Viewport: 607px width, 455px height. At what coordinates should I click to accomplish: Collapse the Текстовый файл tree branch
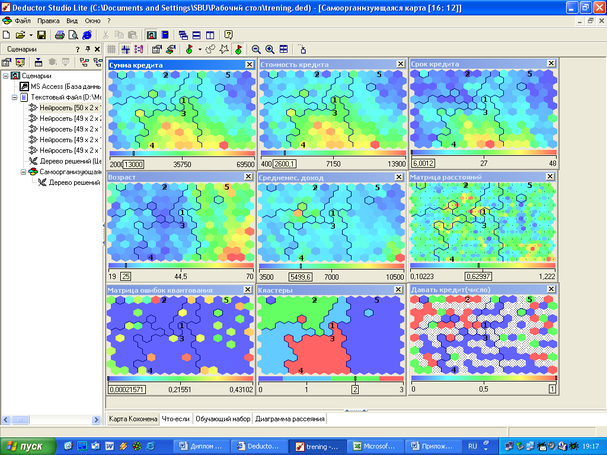15,97
